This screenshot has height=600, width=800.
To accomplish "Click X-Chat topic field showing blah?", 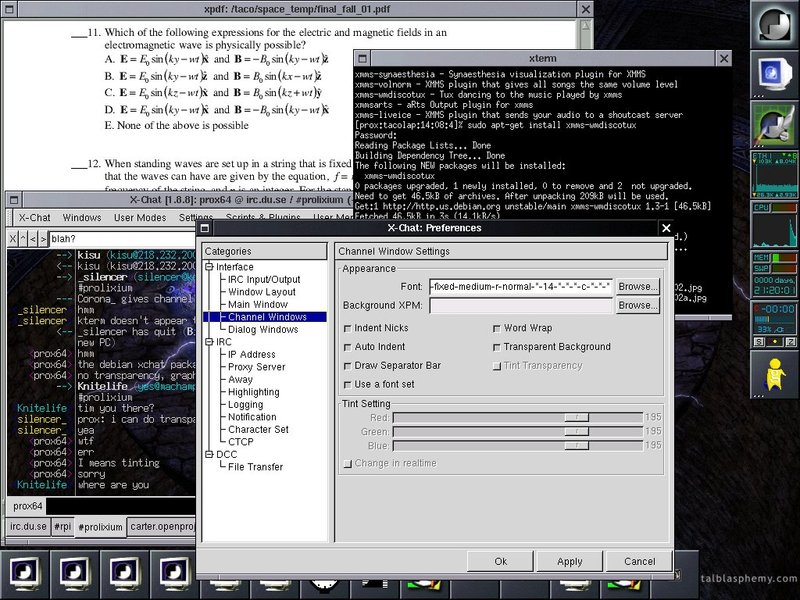I will pyautogui.click(x=122, y=238).
